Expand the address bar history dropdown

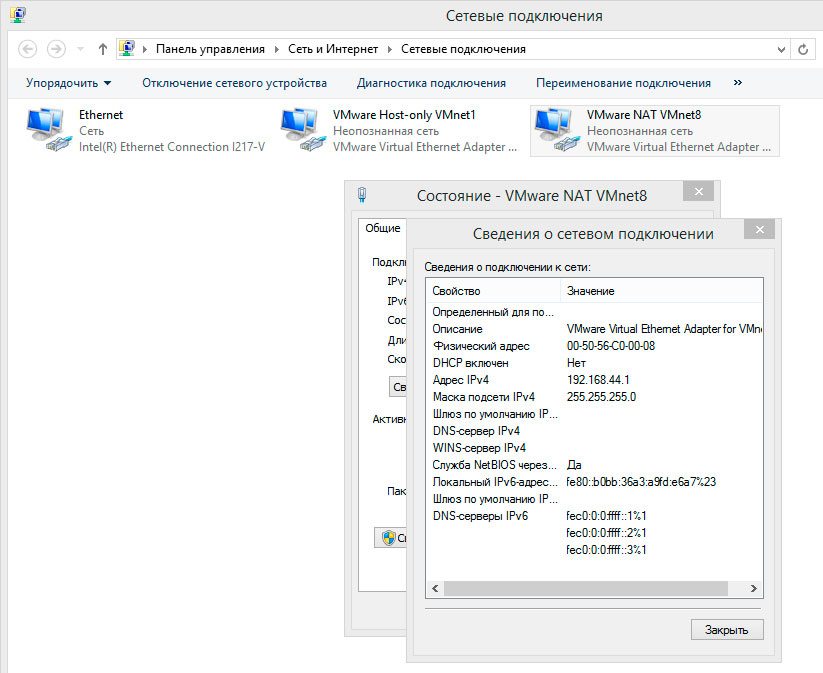(781, 49)
